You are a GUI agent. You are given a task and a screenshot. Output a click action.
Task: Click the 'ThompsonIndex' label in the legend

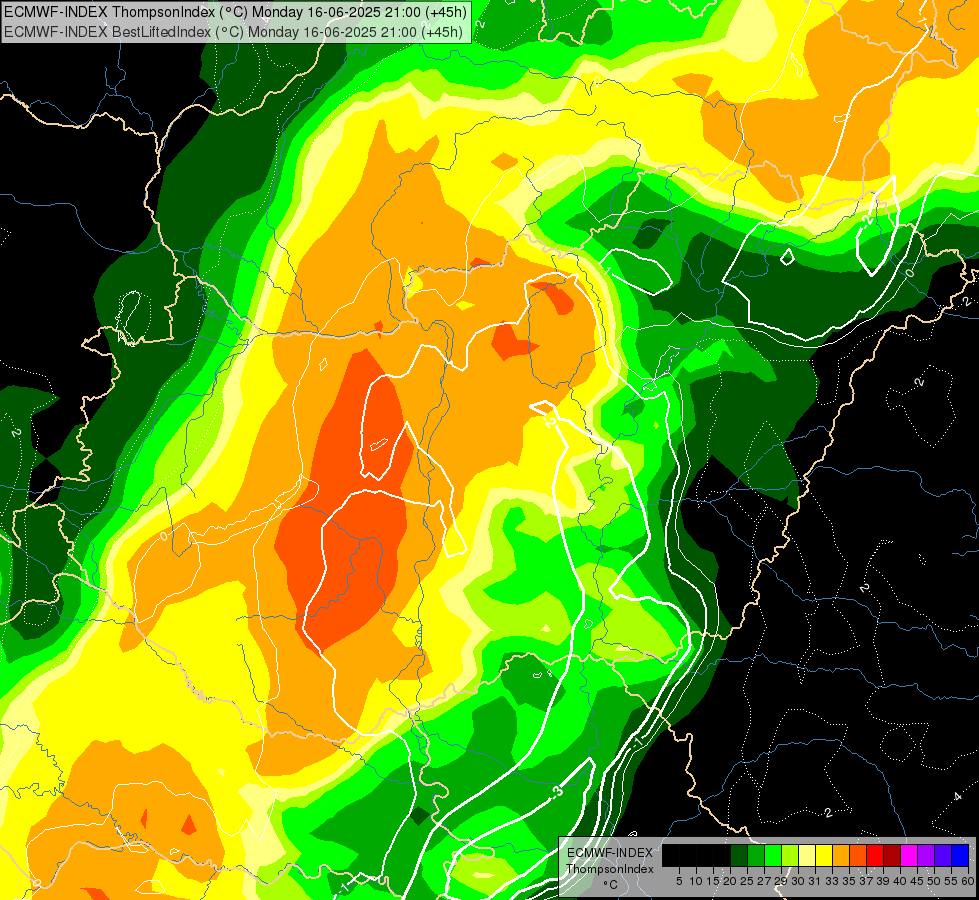(x=610, y=869)
